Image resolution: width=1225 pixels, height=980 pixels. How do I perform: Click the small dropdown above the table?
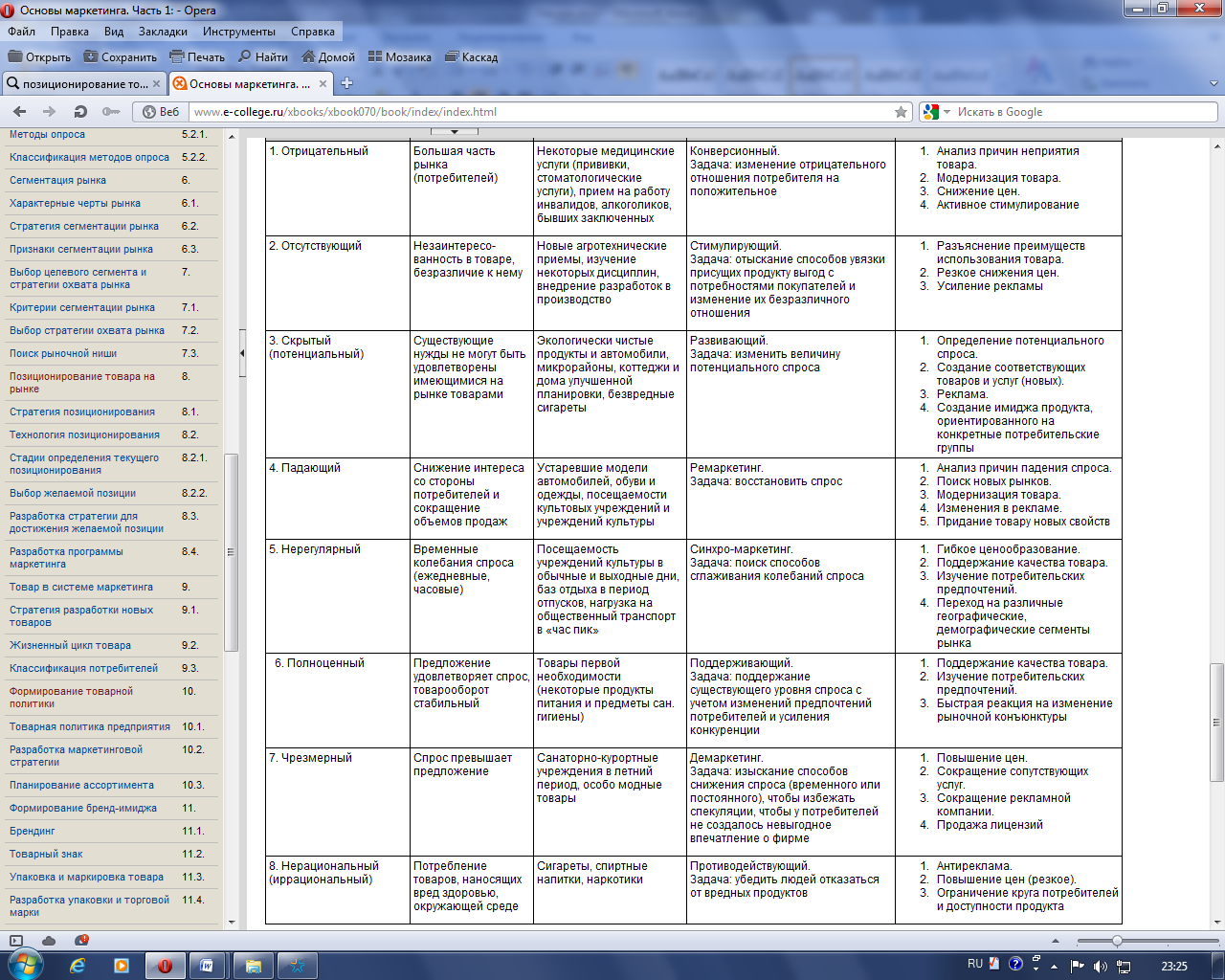pos(455,131)
